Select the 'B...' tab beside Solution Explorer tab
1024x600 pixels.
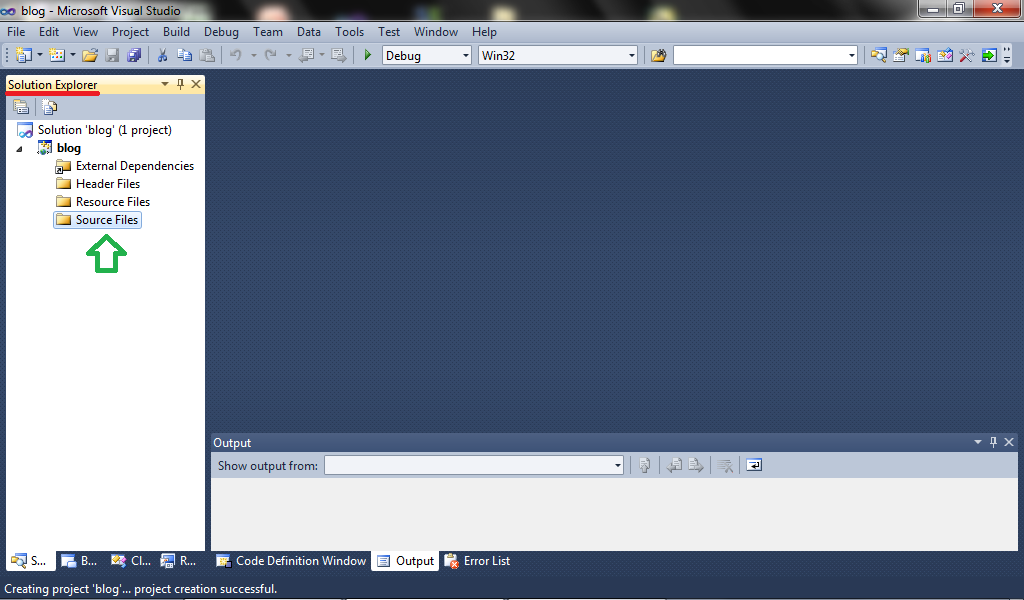pos(79,561)
